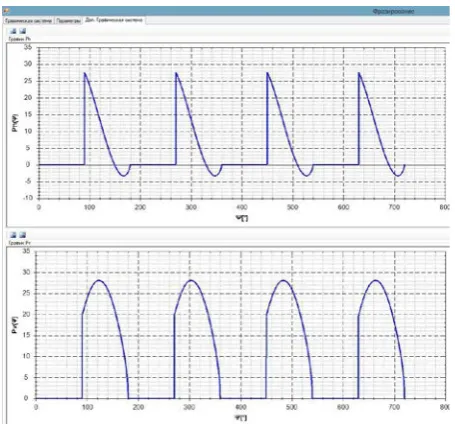Click the first arch peak in Pv chart
The image size is (455, 424).
click(x=98, y=280)
